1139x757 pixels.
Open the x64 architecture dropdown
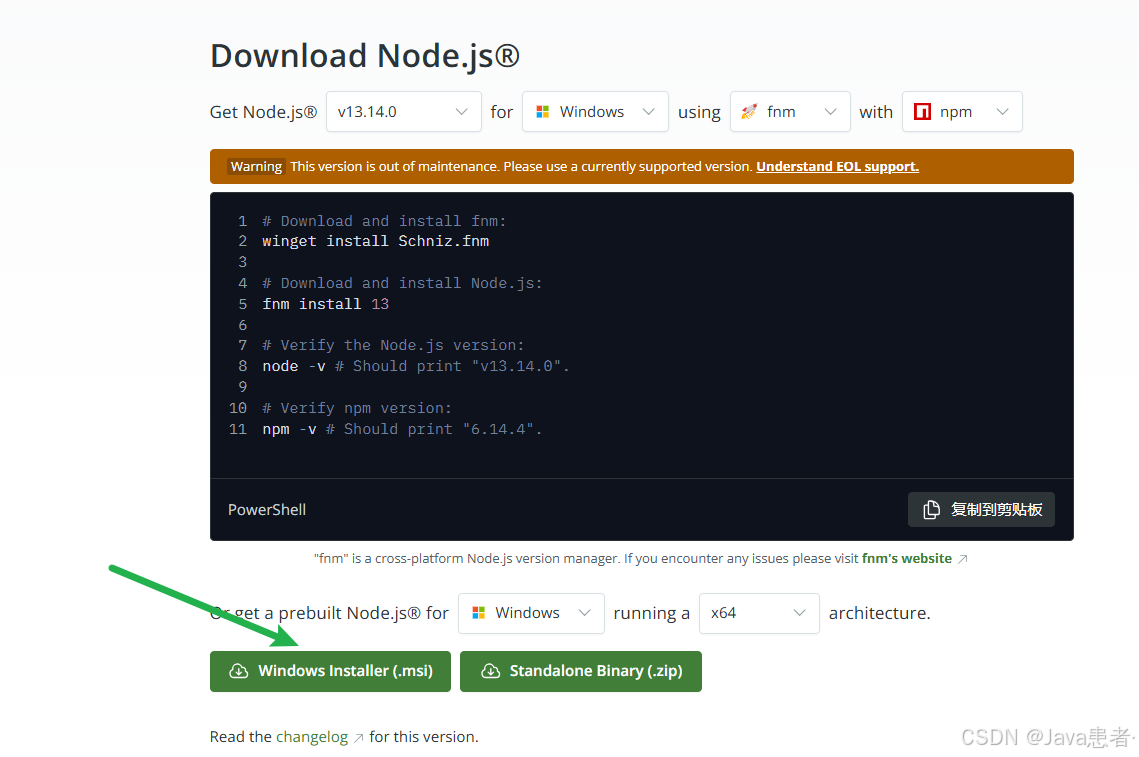pos(759,613)
